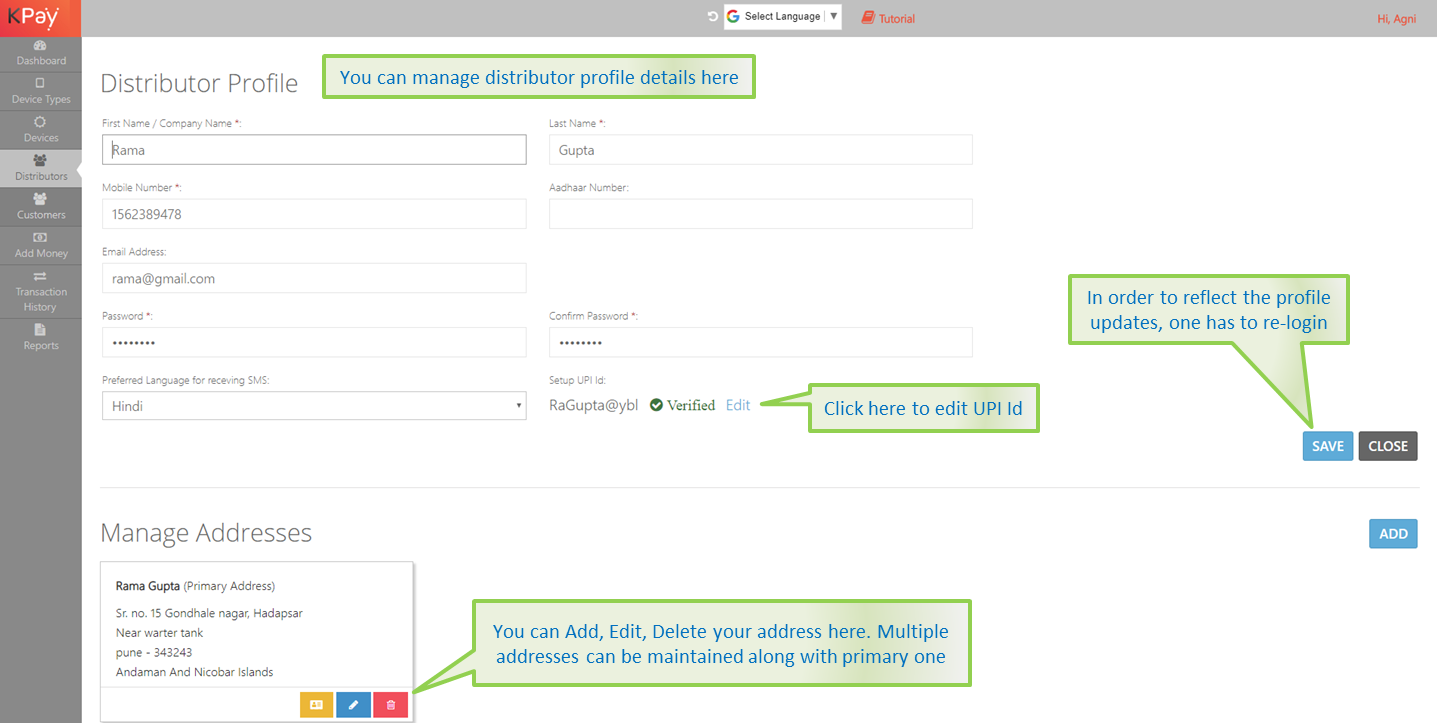
Task: Go to Device Types in sidebar
Action: [40, 91]
